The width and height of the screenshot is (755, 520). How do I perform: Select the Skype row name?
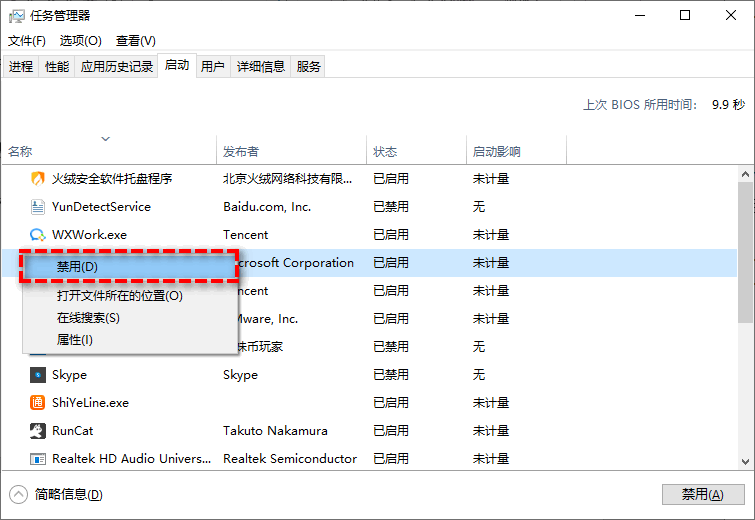[x=69, y=375]
